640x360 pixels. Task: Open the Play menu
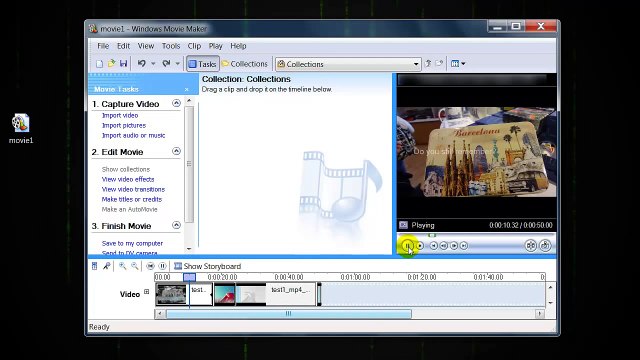click(216, 46)
